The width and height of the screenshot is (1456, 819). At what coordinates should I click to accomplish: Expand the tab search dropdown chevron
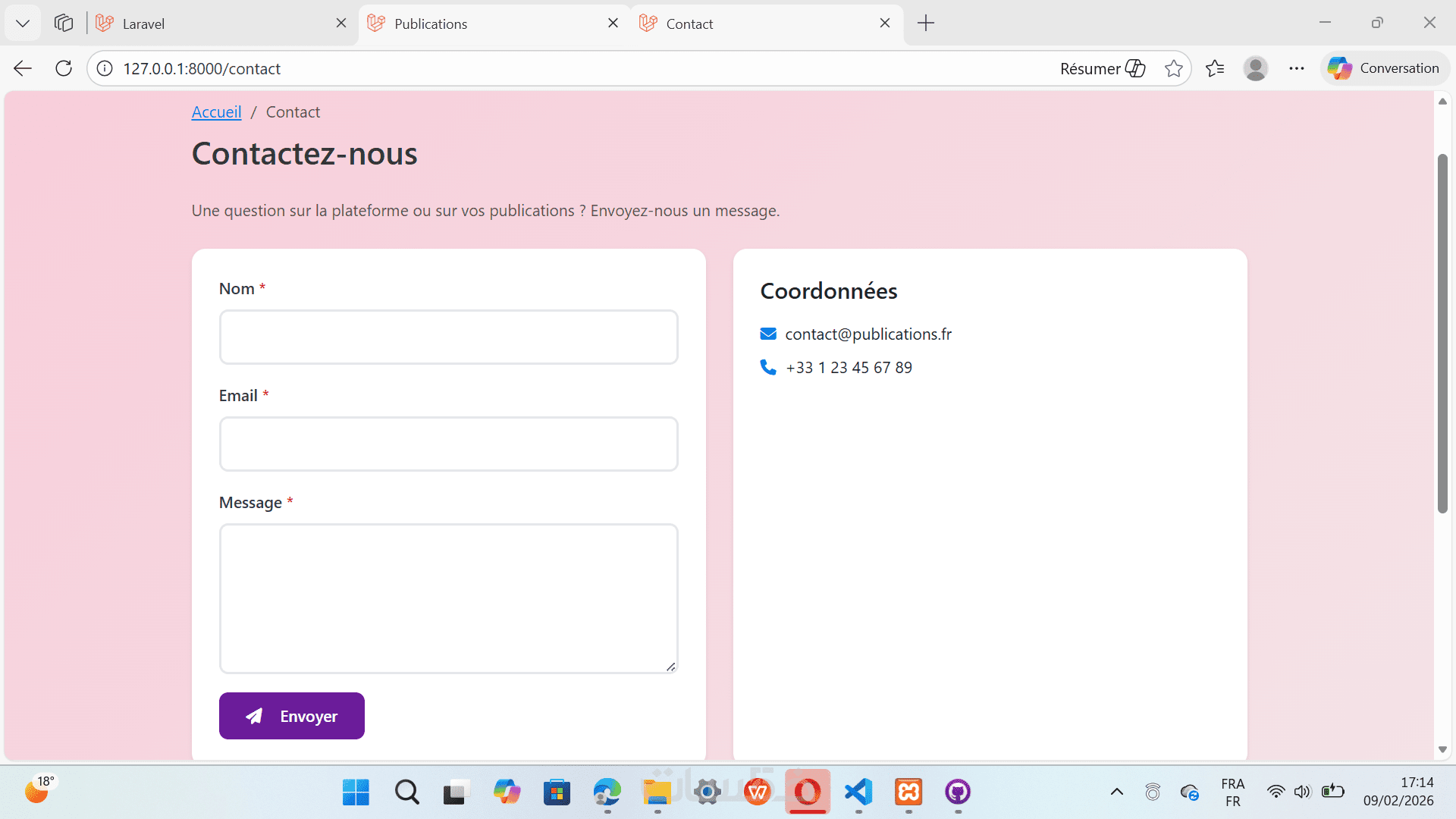(23, 24)
